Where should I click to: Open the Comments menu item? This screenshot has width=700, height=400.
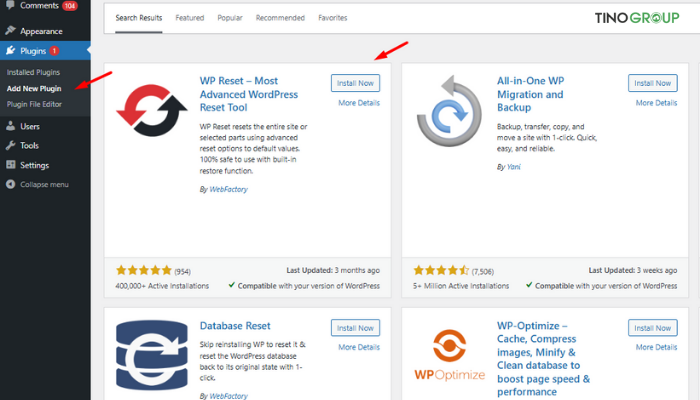39,6
